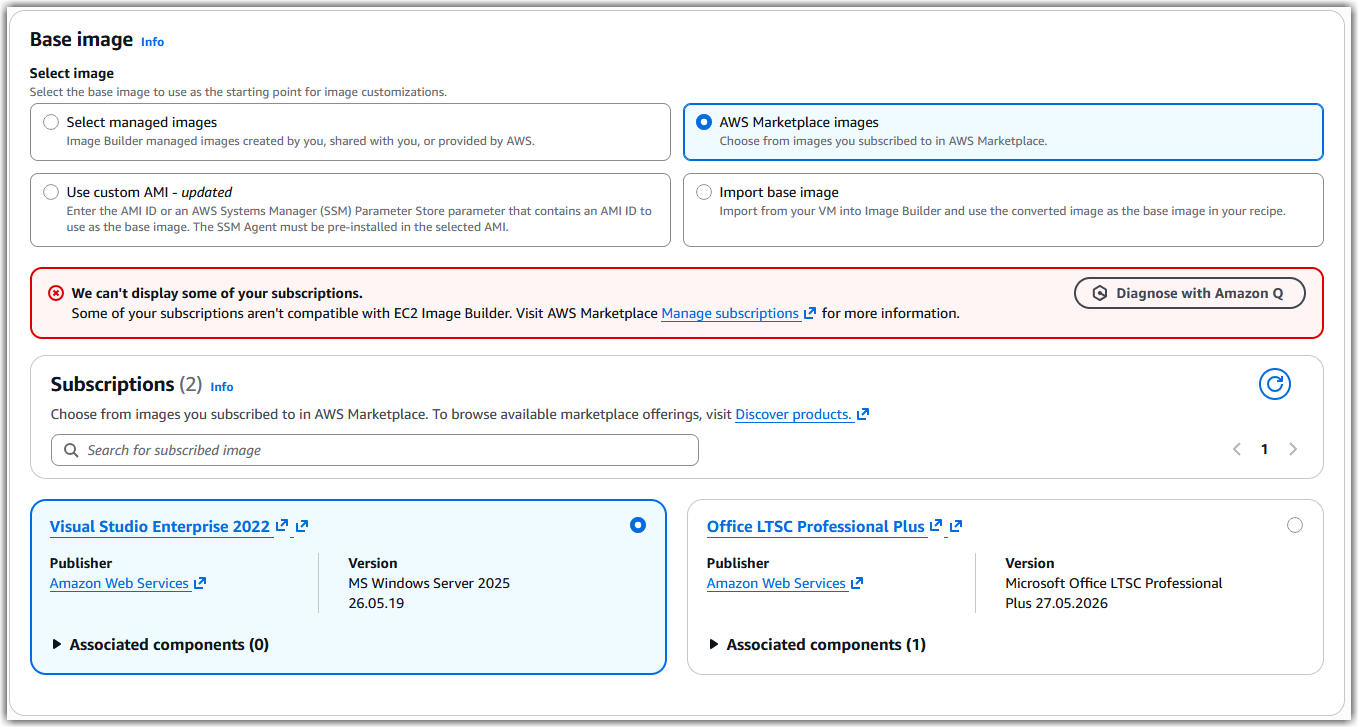Click the search subscribed image field
The width and height of the screenshot is (1359, 728).
click(x=374, y=450)
